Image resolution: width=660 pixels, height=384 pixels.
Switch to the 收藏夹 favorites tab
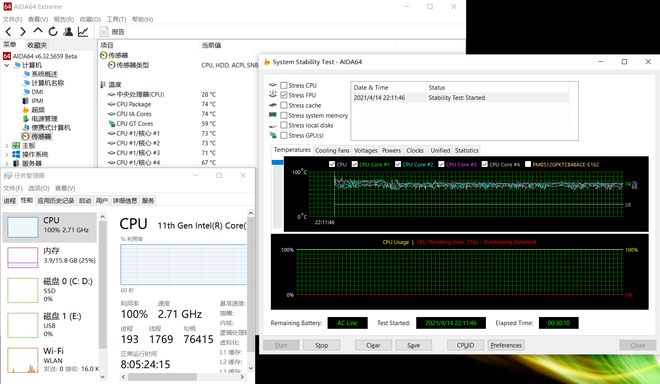[x=37, y=45]
